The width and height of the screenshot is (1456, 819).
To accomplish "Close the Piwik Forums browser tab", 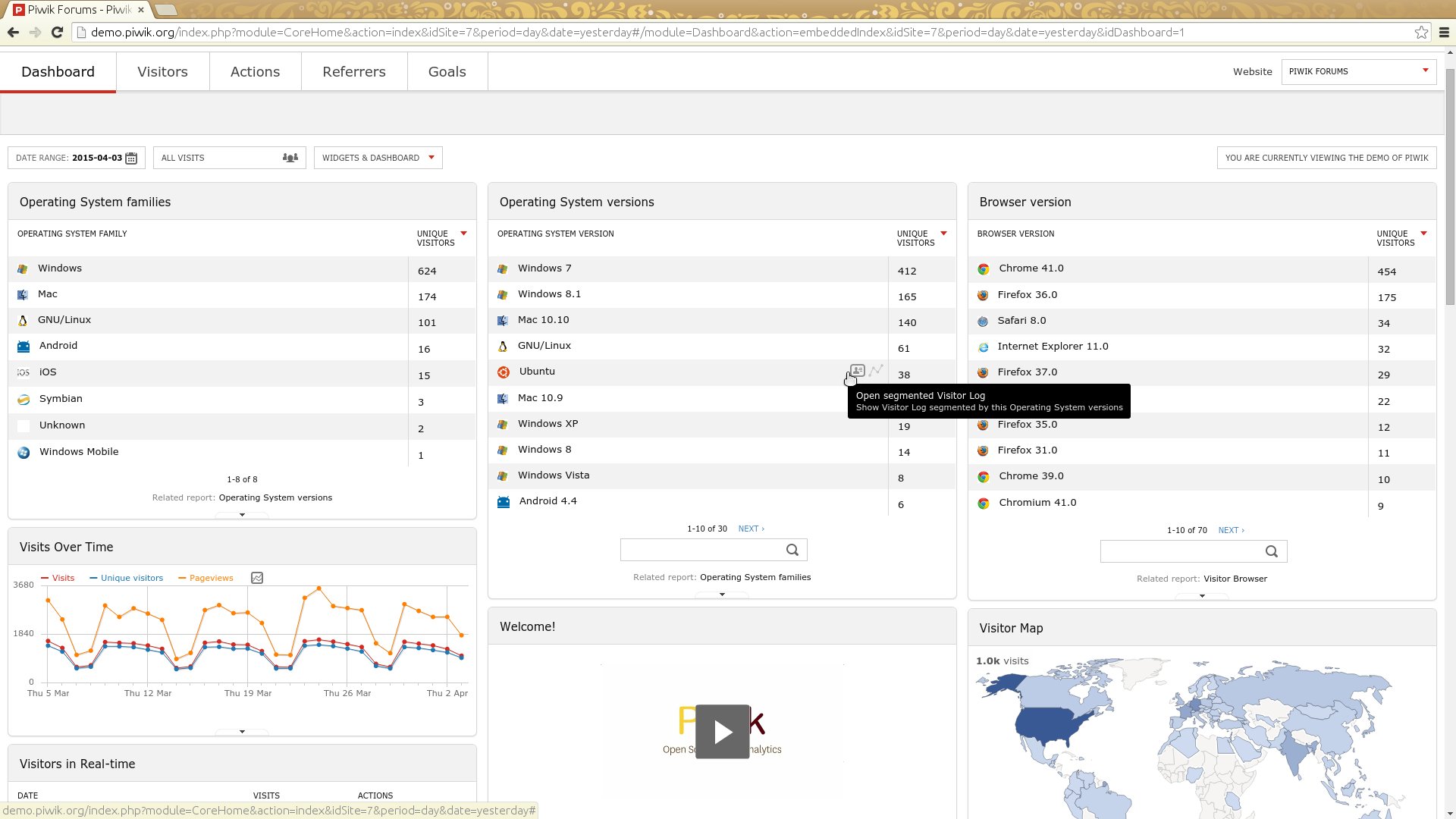I will tap(140, 10).
